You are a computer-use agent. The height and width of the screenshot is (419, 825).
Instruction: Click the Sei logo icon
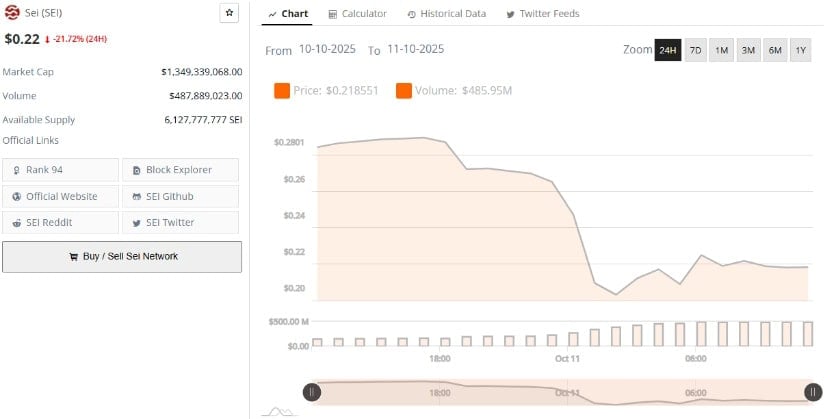pos(12,13)
